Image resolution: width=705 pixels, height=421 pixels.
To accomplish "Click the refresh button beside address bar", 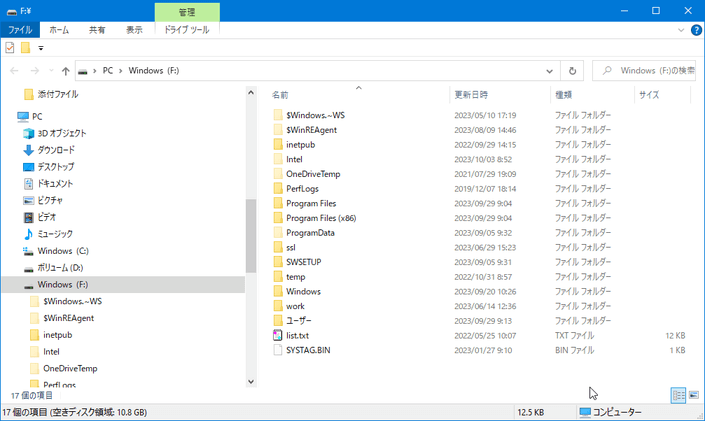I will [x=573, y=71].
